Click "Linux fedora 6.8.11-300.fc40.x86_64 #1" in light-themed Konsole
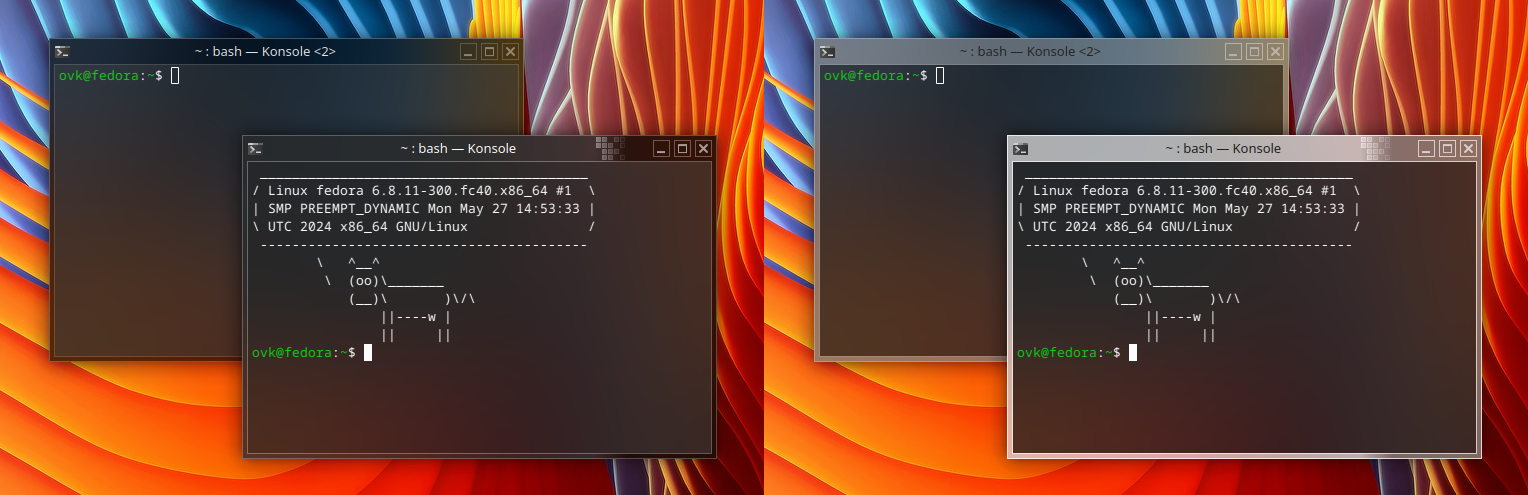 click(x=1184, y=190)
